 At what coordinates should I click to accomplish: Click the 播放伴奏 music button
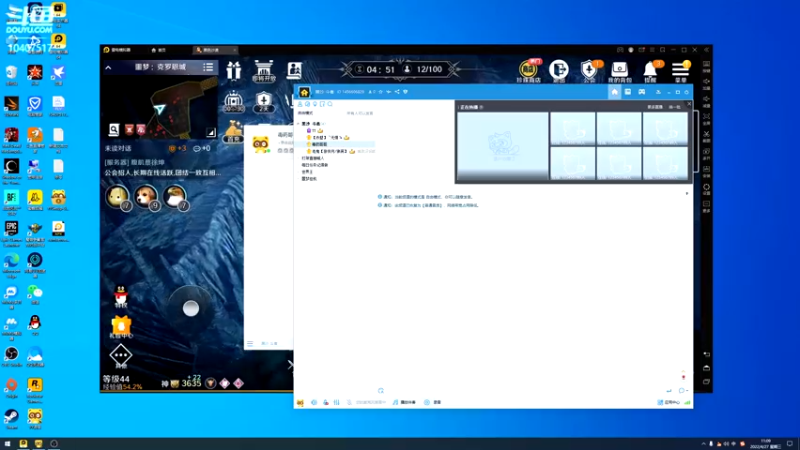pos(404,403)
